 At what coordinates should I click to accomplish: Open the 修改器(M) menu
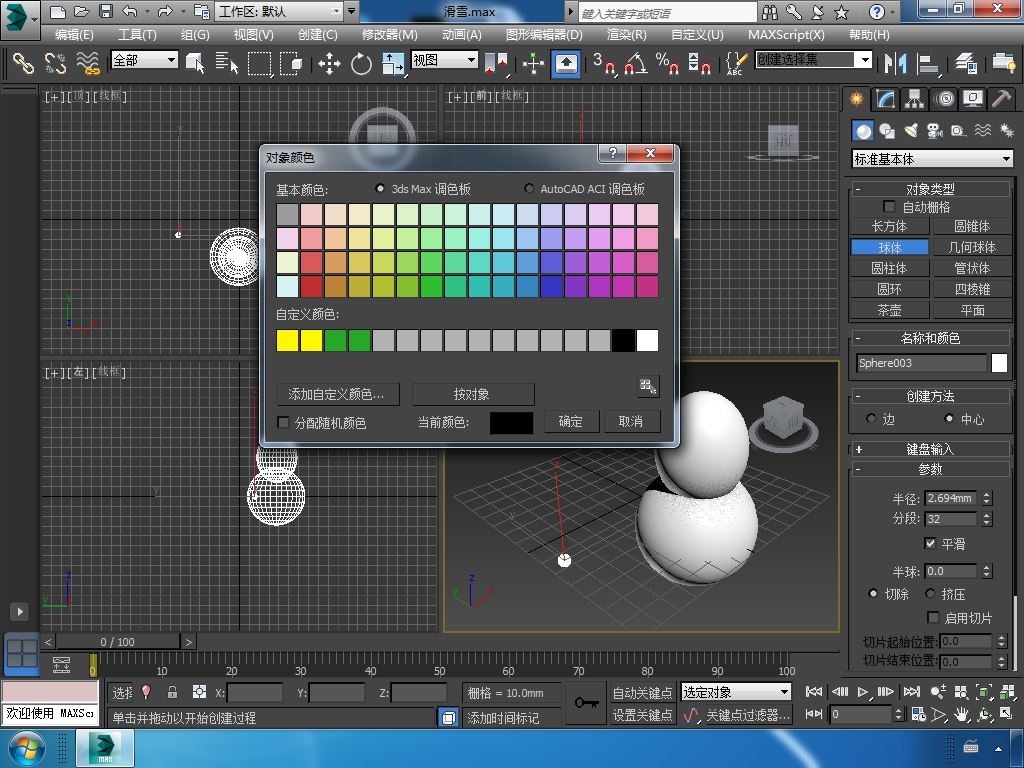point(389,35)
